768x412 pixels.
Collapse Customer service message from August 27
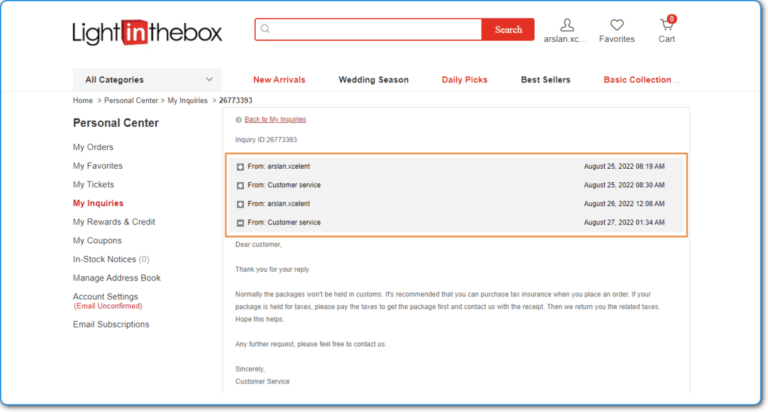point(240,223)
